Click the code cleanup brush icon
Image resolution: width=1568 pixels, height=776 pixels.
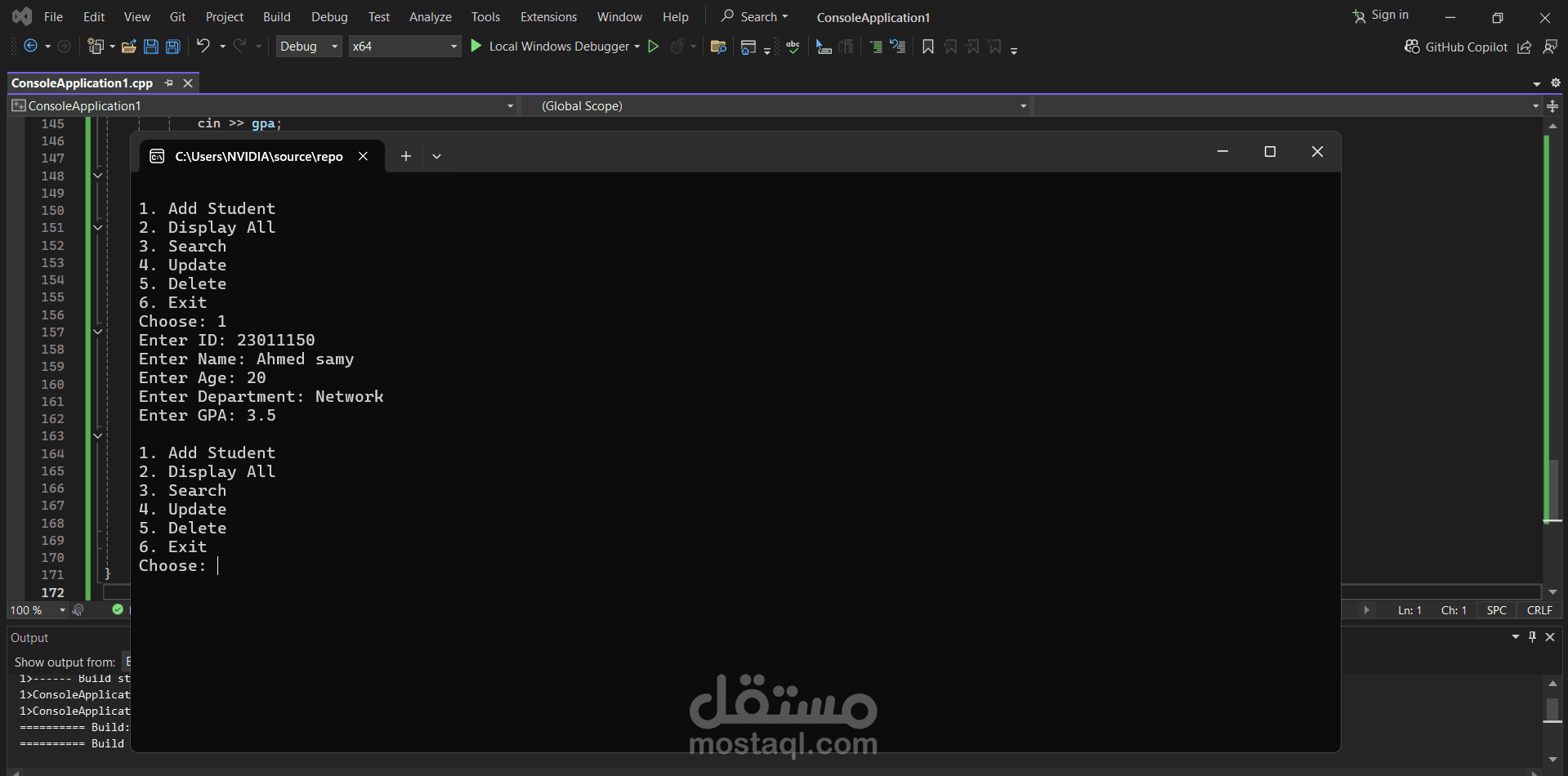78,610
